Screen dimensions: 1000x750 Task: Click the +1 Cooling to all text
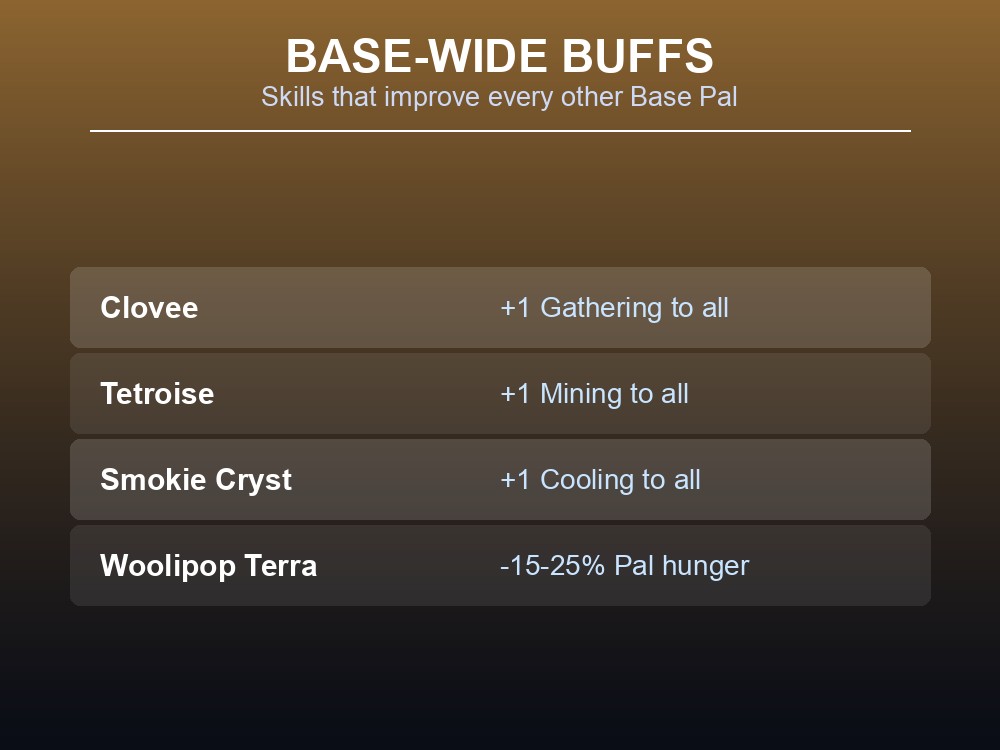coord(600,480)
